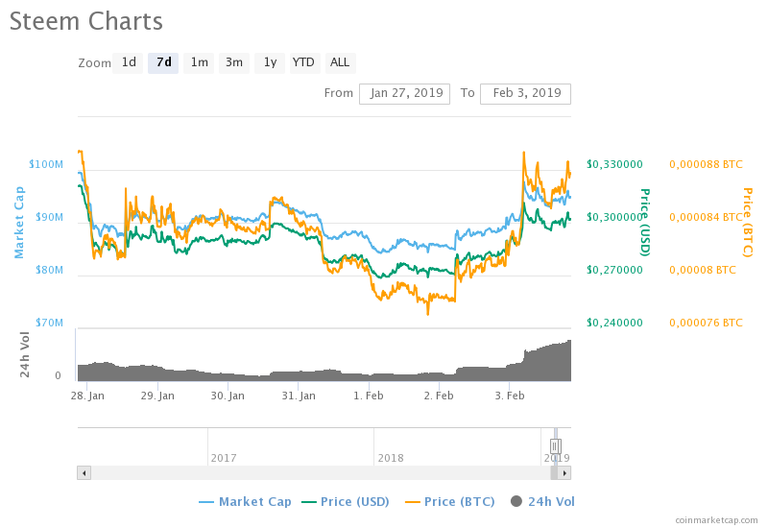This screenshot has width=768, height=528.
Task: Click the 0,000076 BTC axis value
Action: coord(706,323)
